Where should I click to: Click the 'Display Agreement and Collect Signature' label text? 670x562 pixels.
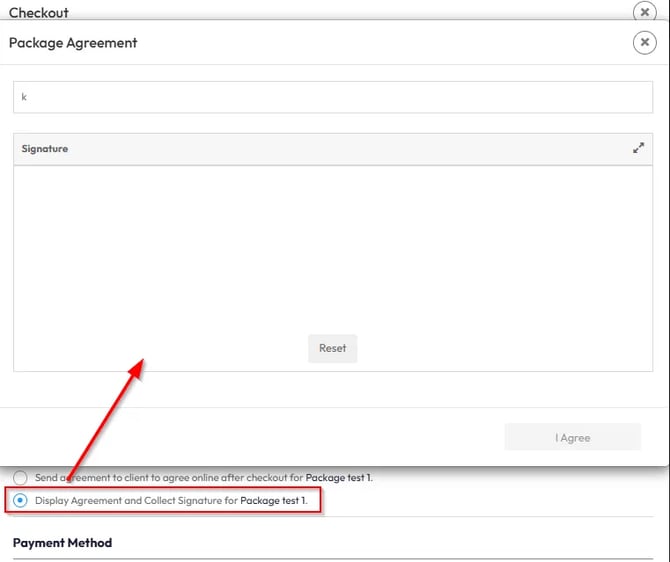point(135,500)
